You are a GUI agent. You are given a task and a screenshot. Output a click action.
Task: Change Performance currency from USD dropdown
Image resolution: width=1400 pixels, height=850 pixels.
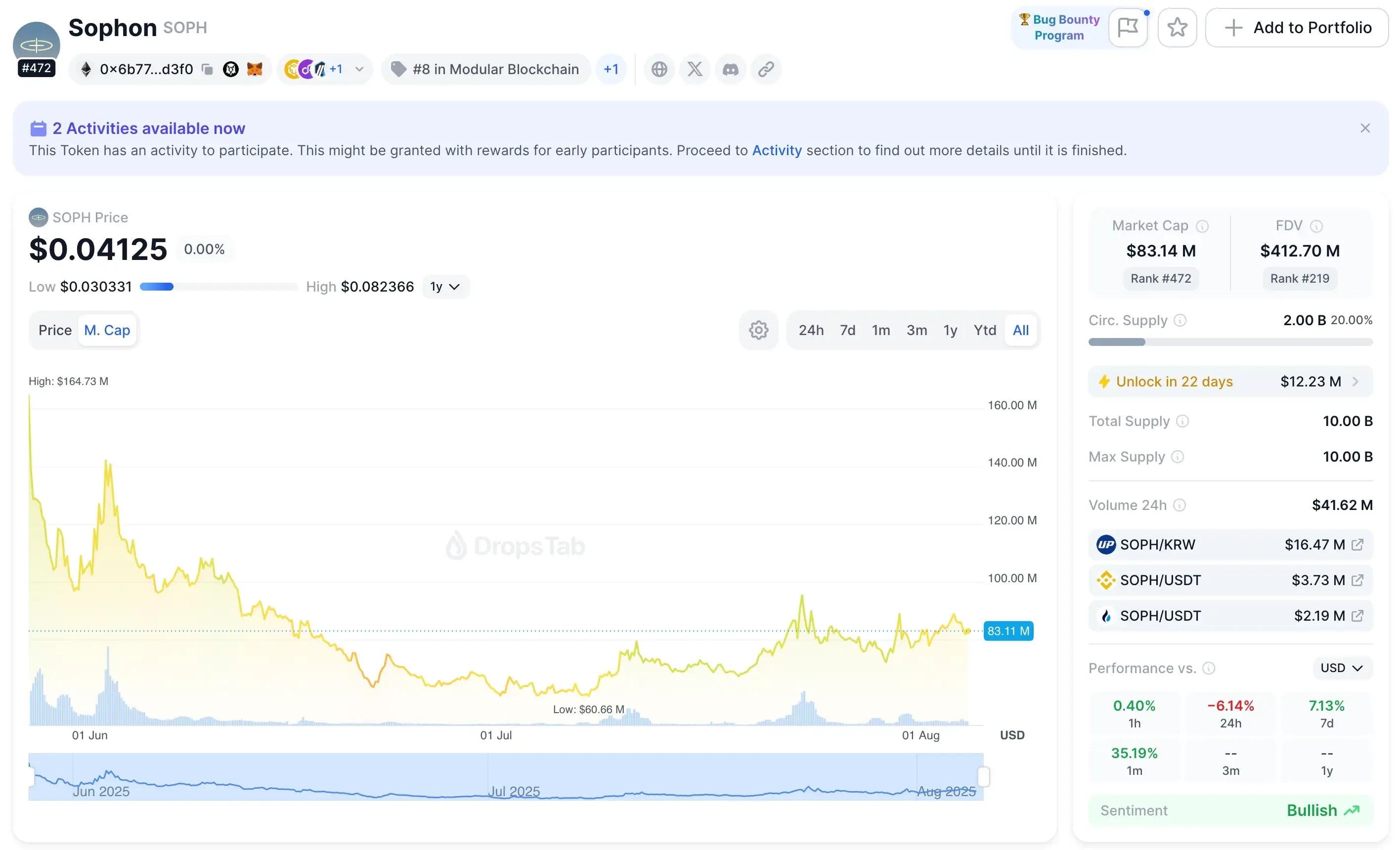click(x=1341, y=668)
